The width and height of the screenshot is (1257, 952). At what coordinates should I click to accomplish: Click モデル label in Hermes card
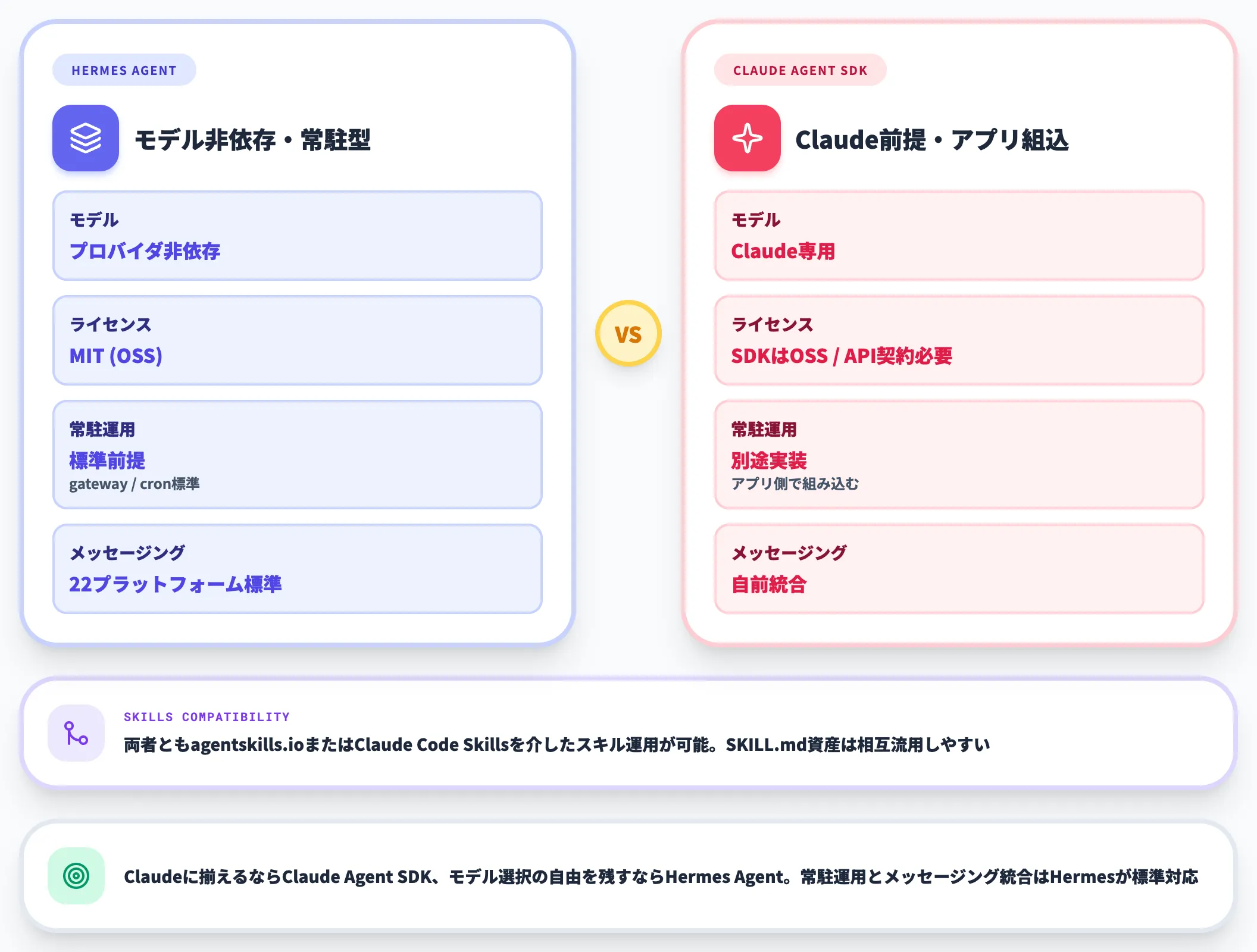(x=94, y=220)
